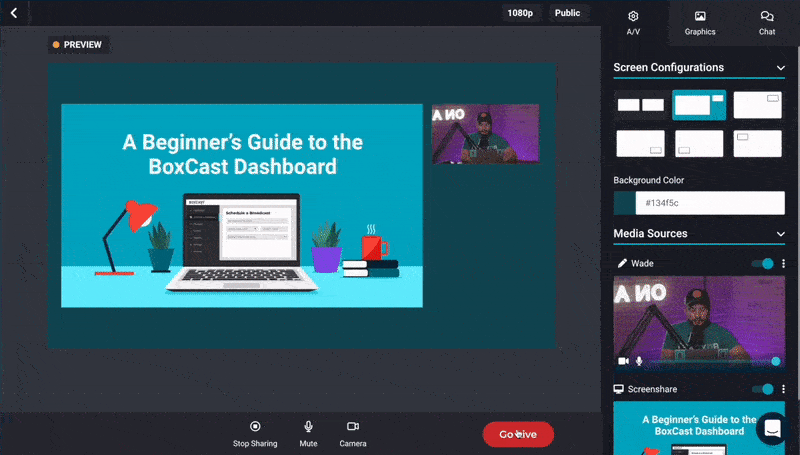
Task: Open the Wade source options menu
Action: [783, 264]
